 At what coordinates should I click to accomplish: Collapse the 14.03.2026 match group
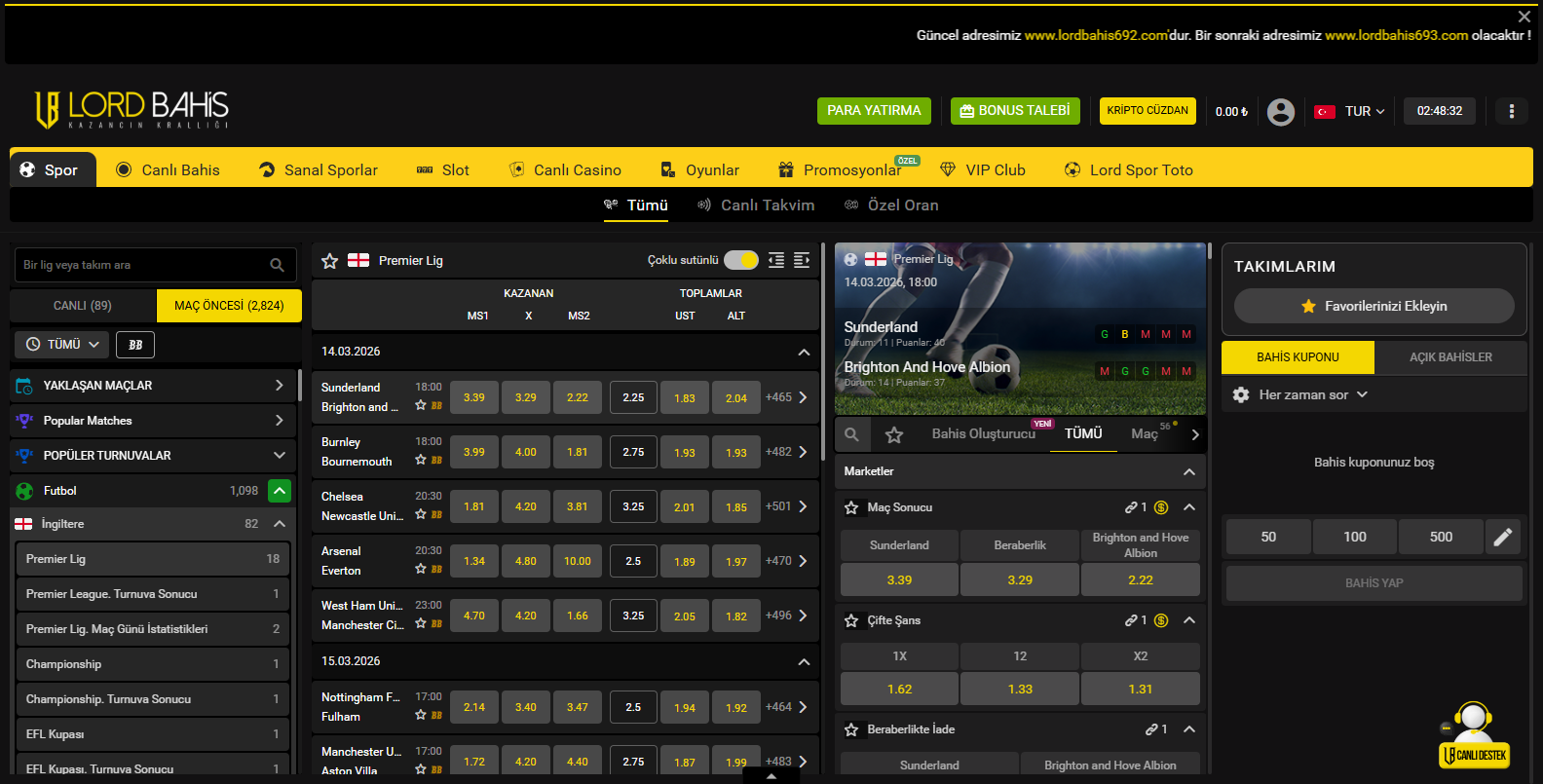tap(804, 352)
